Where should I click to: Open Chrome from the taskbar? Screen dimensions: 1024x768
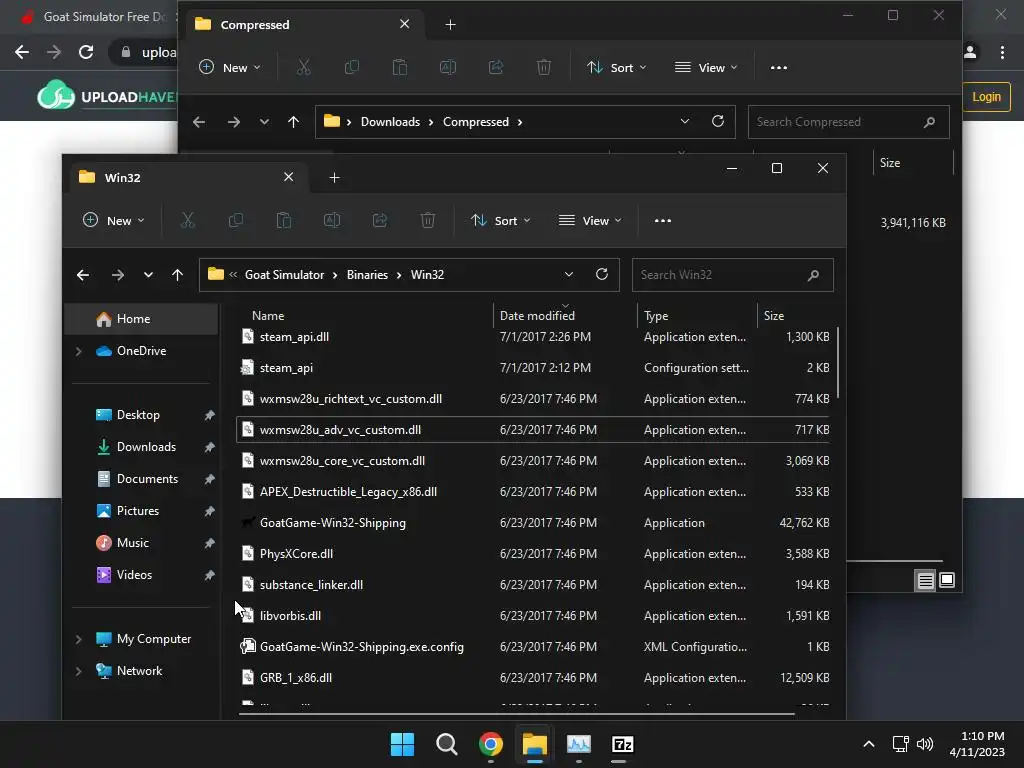pyautogui.click(x=491, y=744)
